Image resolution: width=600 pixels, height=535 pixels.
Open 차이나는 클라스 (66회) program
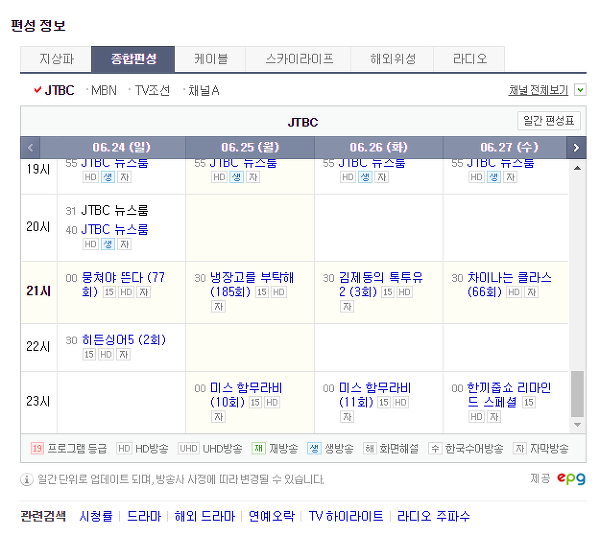click(509, 284)
